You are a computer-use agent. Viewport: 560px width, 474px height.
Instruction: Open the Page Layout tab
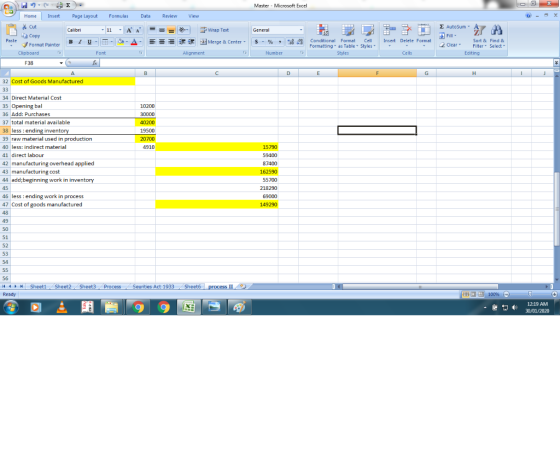(x=85, y=16)
